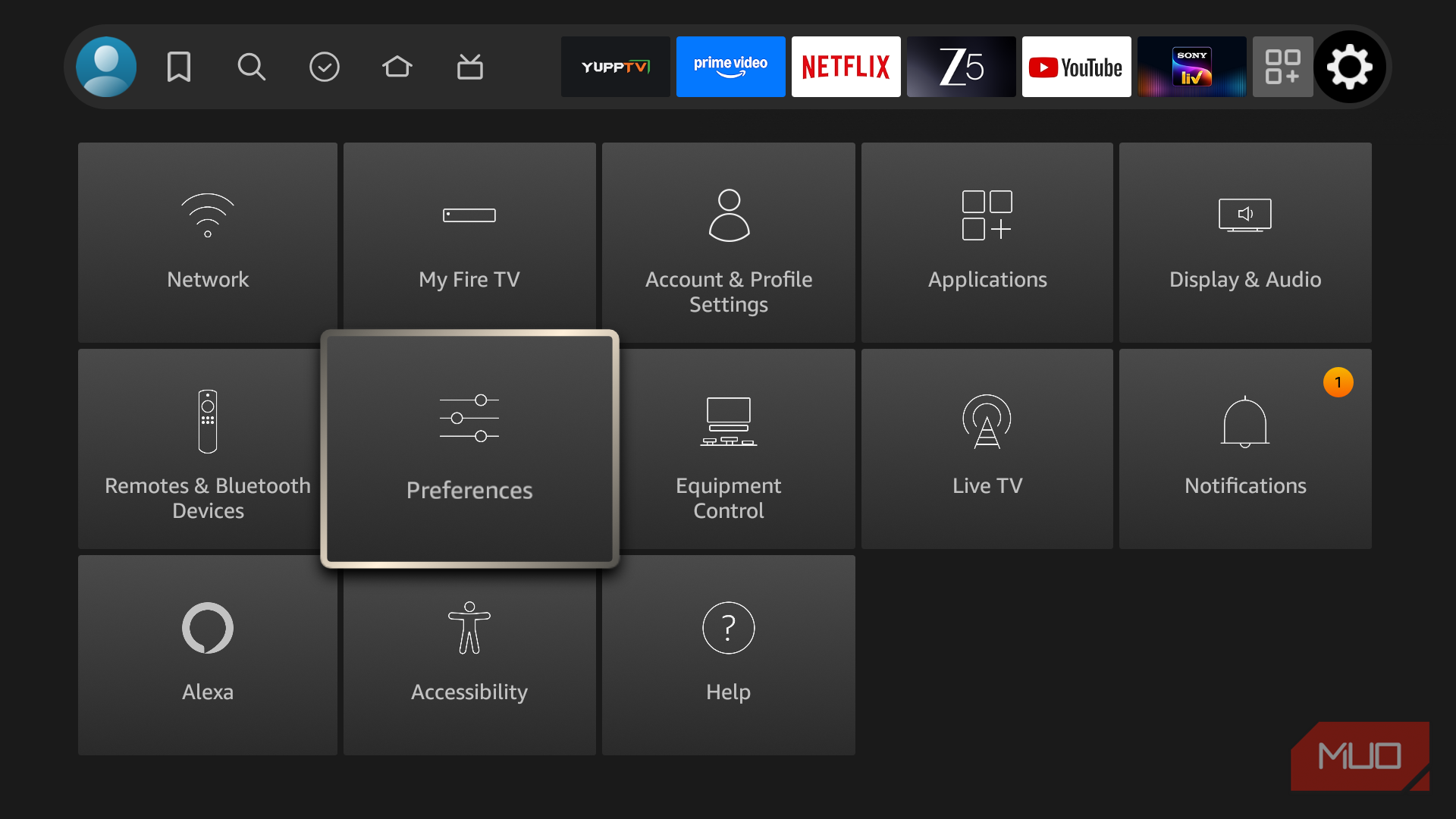Open Notifications tile
Image resolution: width=1456 pixels, height=819 pixels.
(1245, 449)
